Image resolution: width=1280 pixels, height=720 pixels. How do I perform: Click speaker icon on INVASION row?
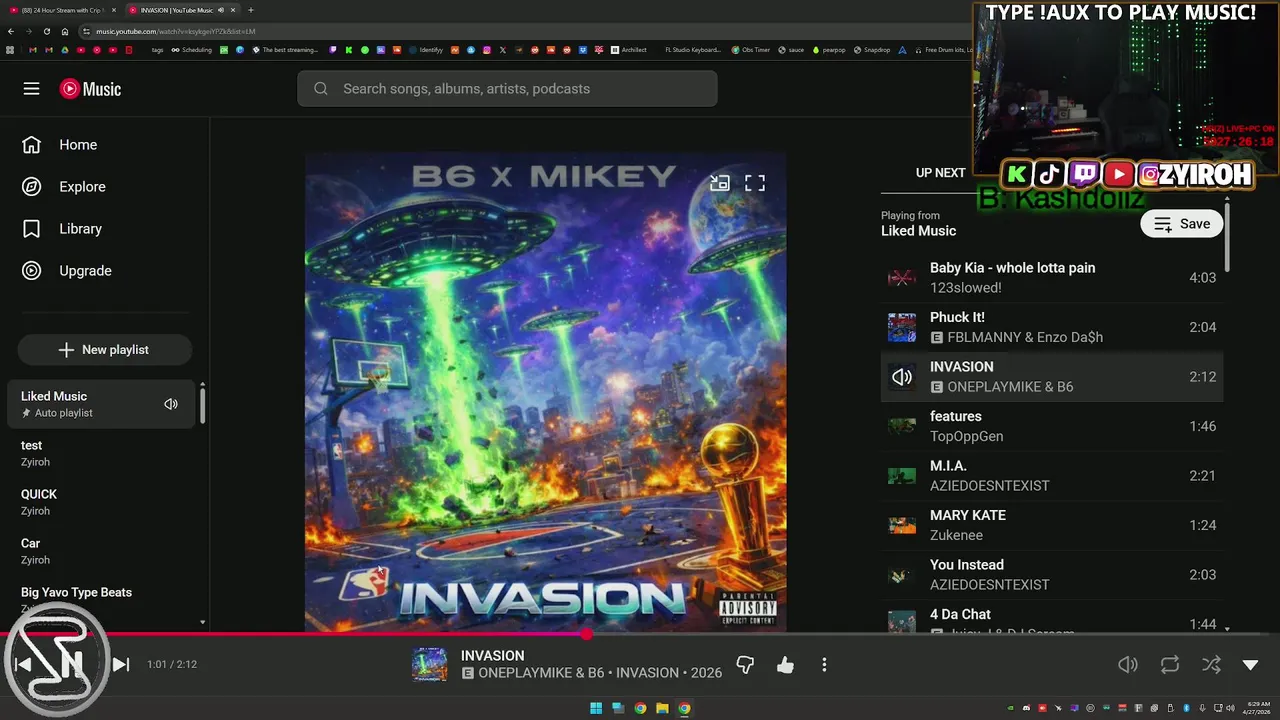coord(902,377)
